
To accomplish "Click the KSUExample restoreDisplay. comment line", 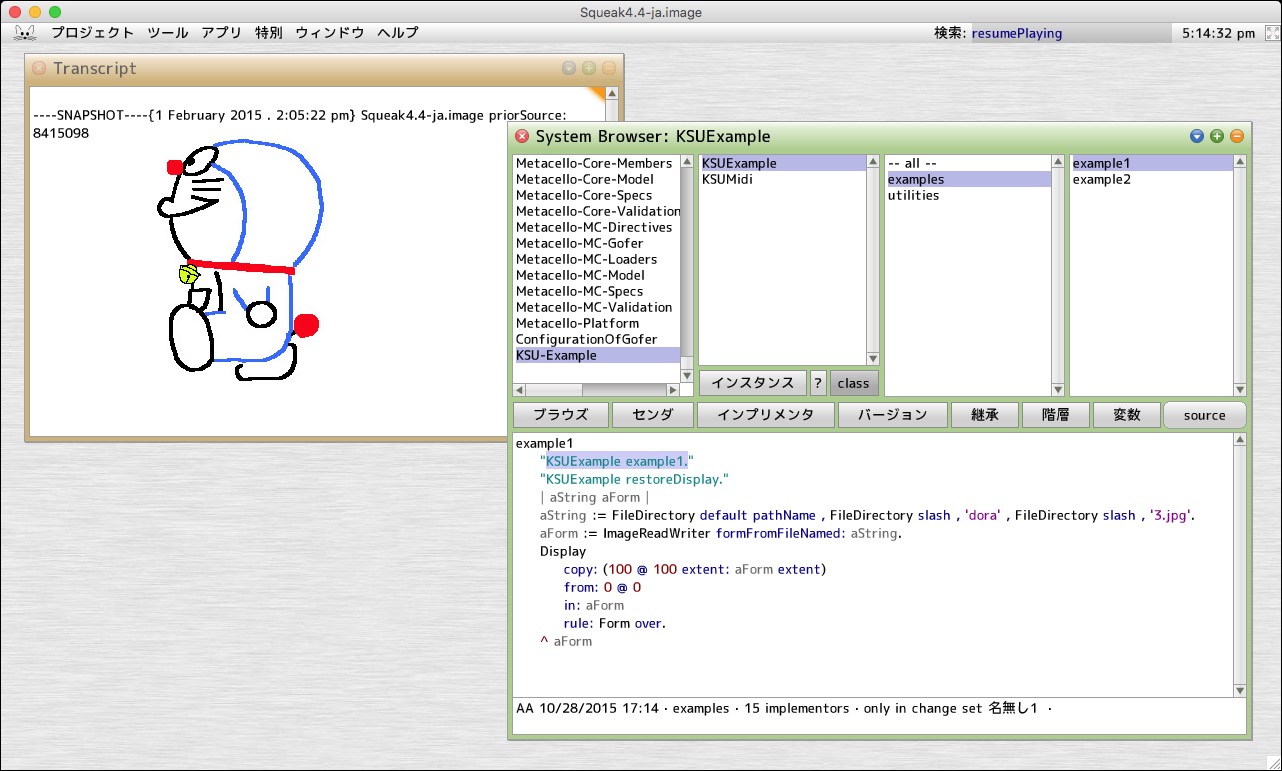I will [x=634, y=479].
